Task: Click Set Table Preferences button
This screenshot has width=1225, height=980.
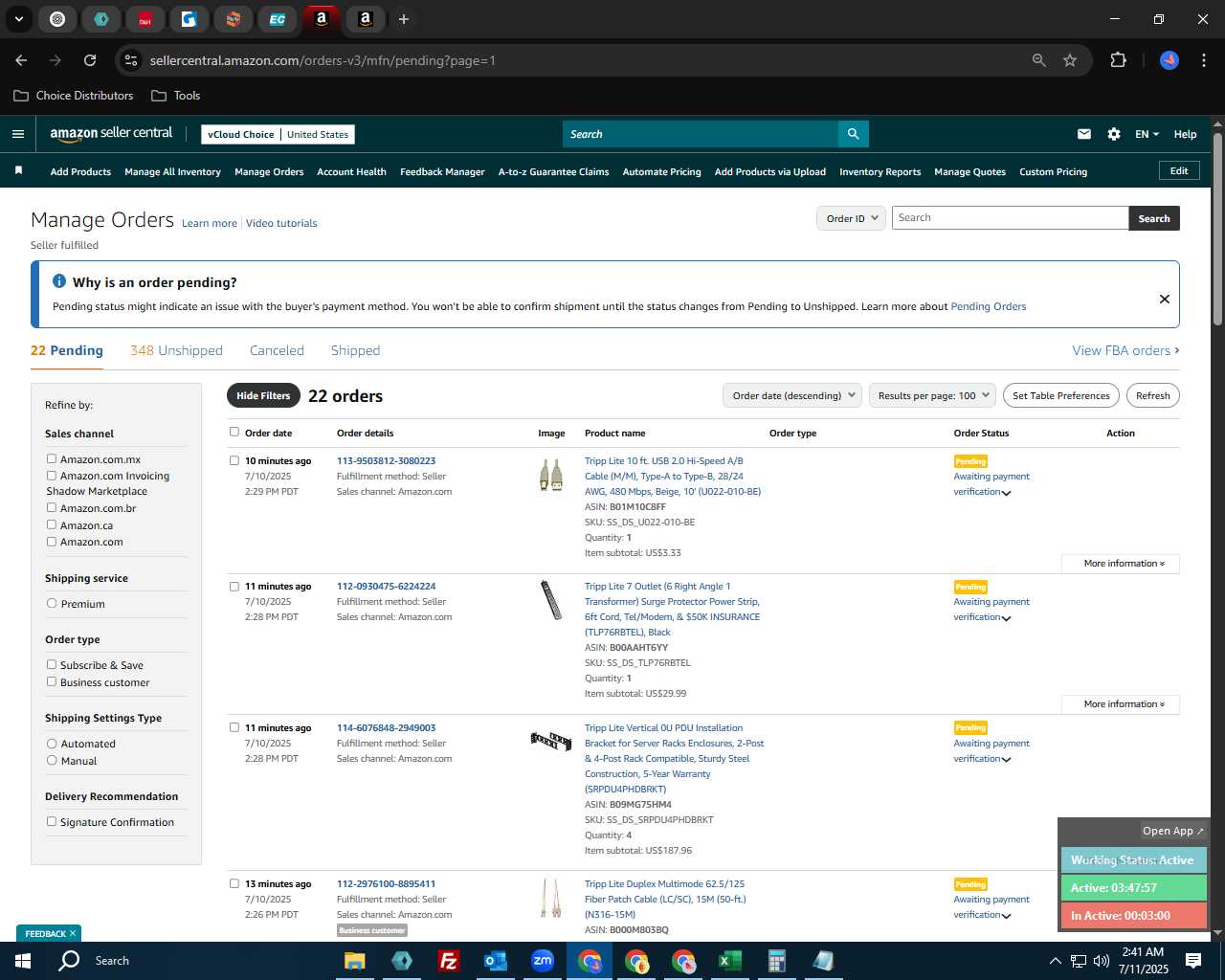Action: click(x=1061, y=395)
